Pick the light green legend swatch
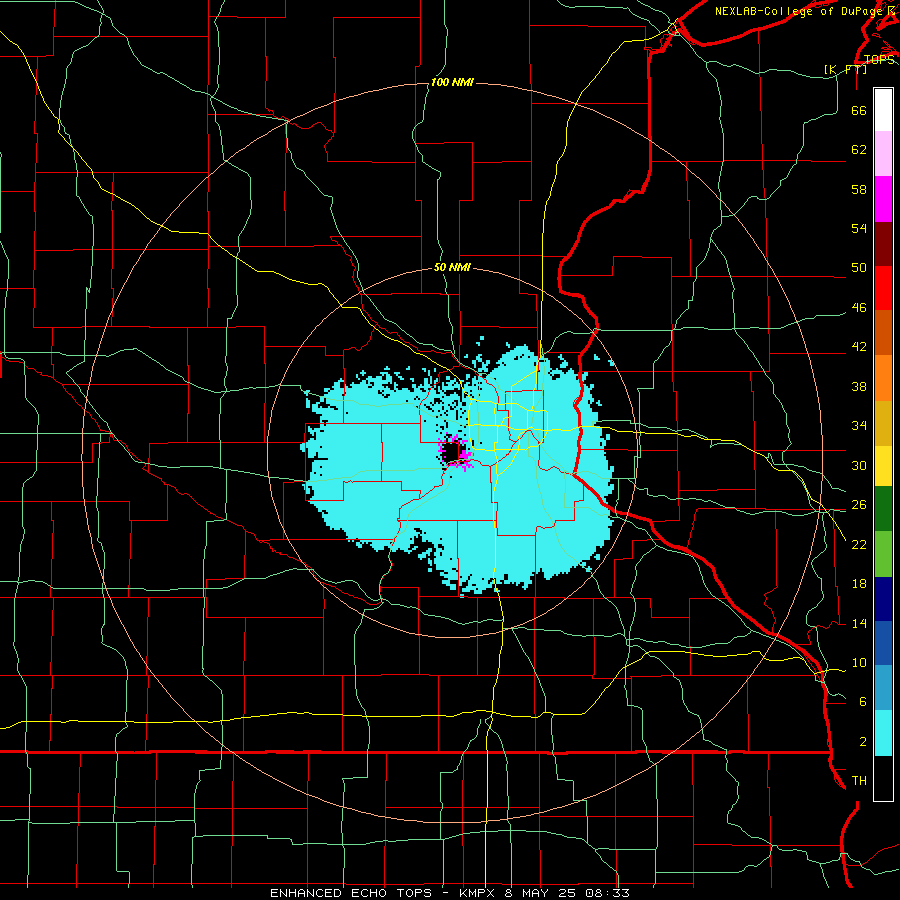 [883, 554]
